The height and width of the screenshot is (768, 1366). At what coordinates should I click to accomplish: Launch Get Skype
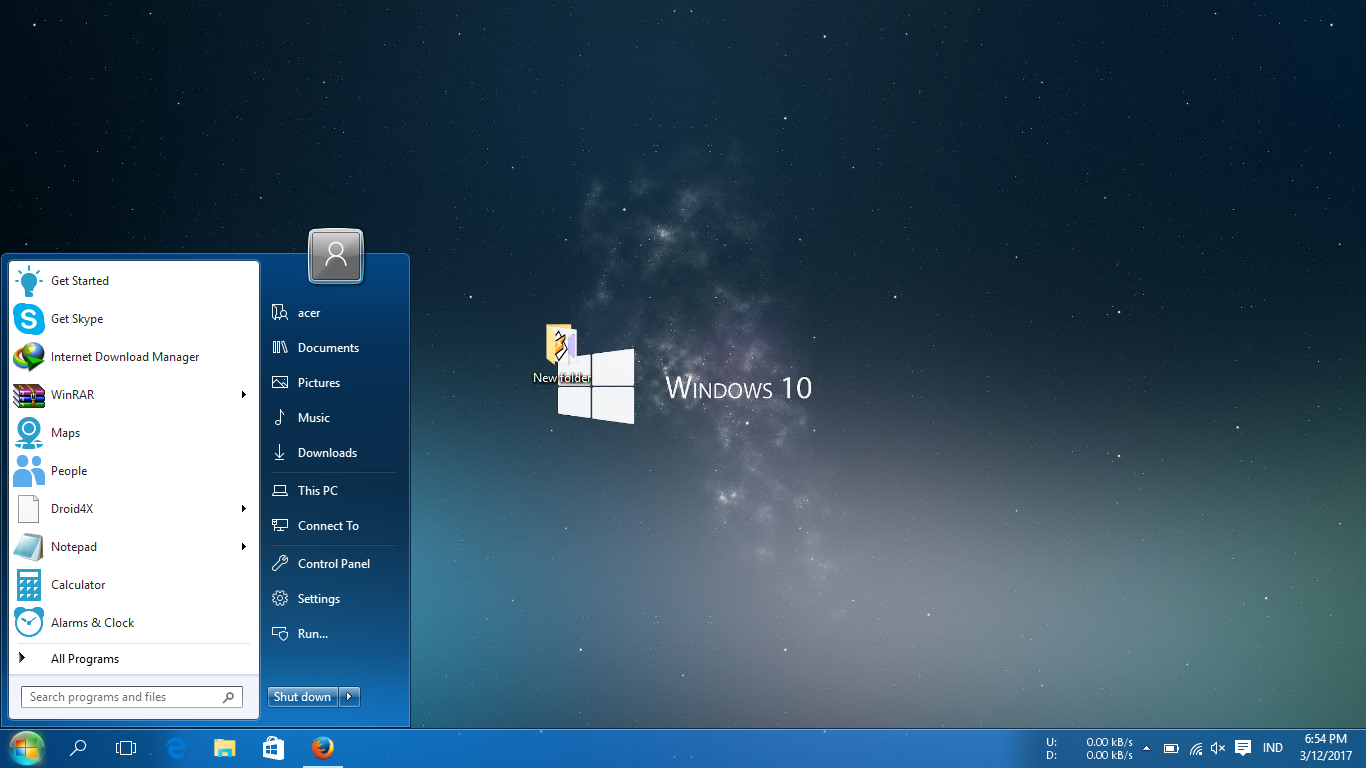(134, 319)
